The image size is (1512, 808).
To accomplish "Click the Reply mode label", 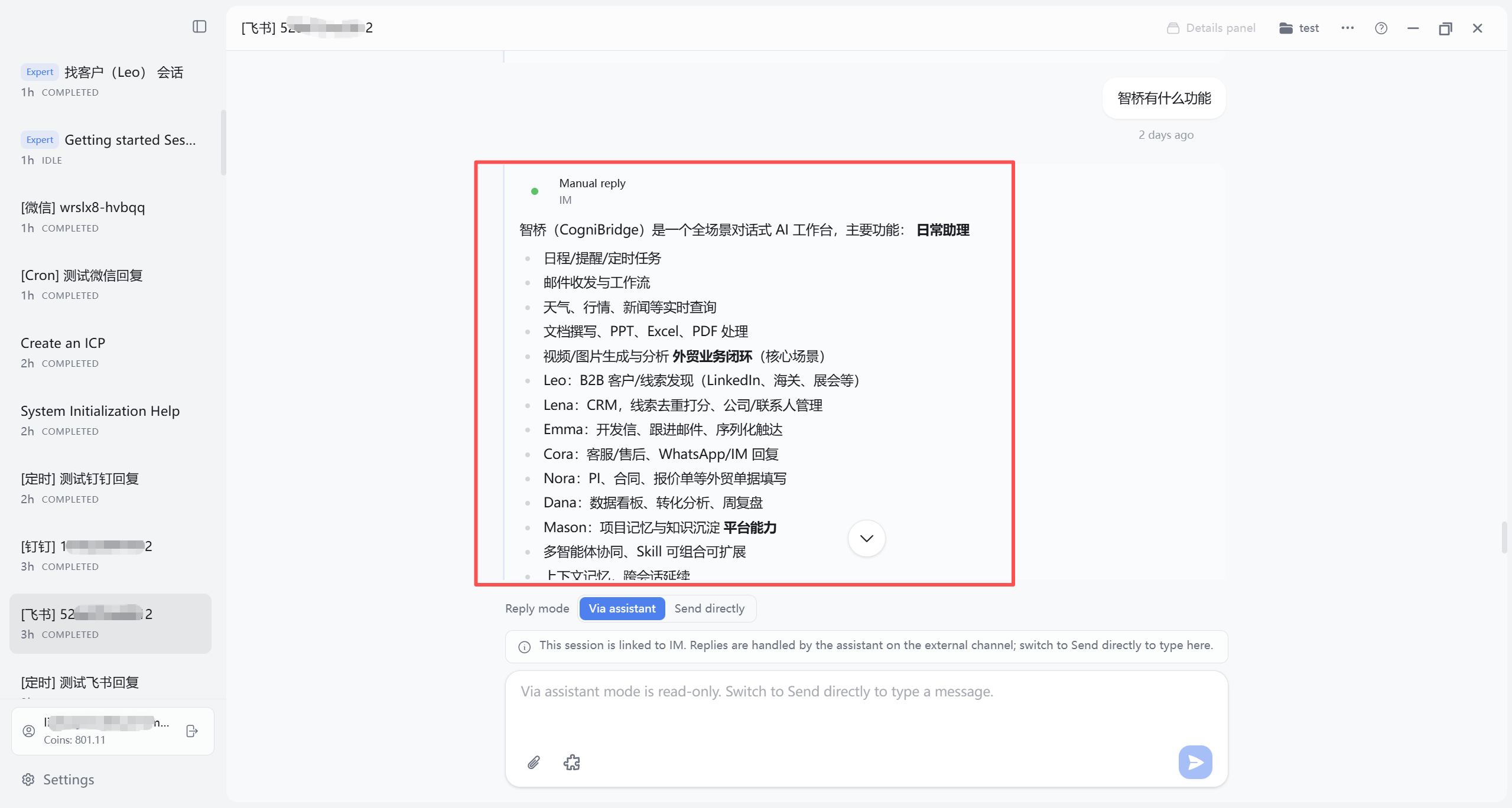I will coord(536,608).
